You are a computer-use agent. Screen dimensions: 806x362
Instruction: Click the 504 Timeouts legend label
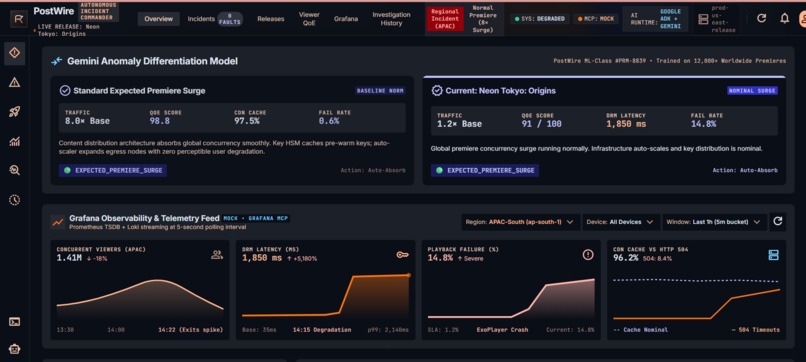click(755, 330)
